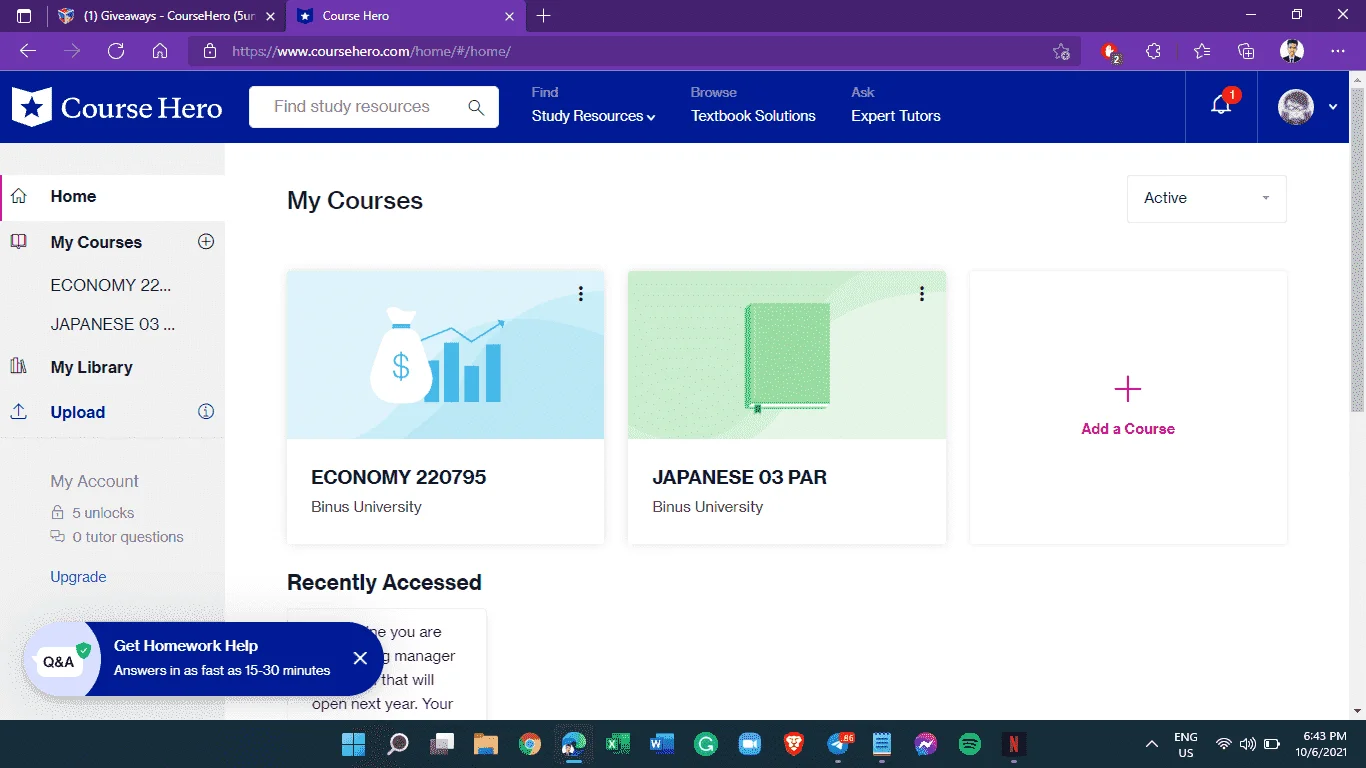Open the ECONOMY 22... sidebar course
The height and width of the screenshot is (768, 1366).
coord(111,285)
